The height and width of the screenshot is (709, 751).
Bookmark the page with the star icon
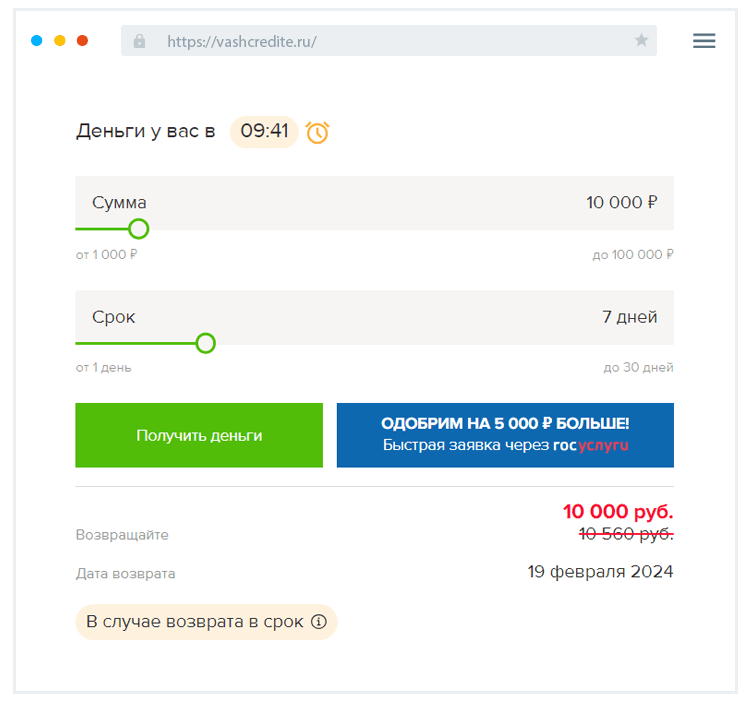pyautogui.click(x=641, y=41)
